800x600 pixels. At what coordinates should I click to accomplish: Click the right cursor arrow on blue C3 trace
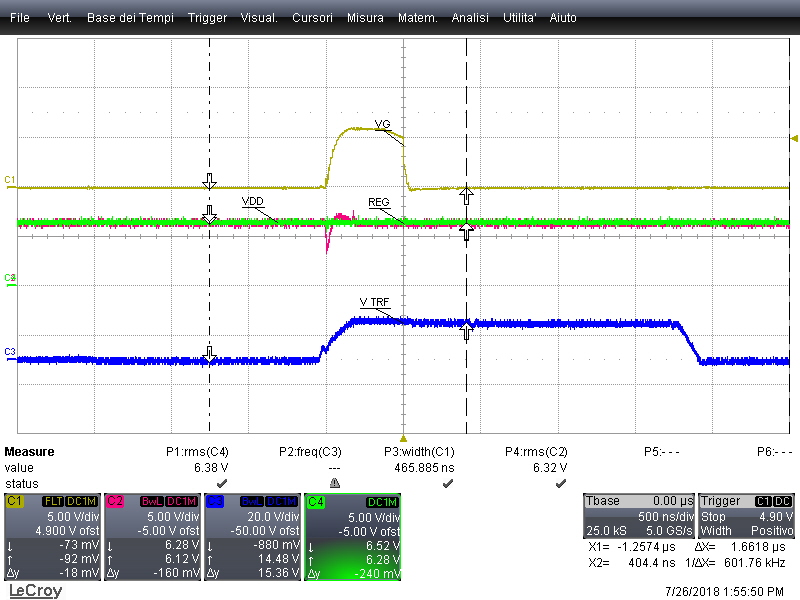pos(466,331)
